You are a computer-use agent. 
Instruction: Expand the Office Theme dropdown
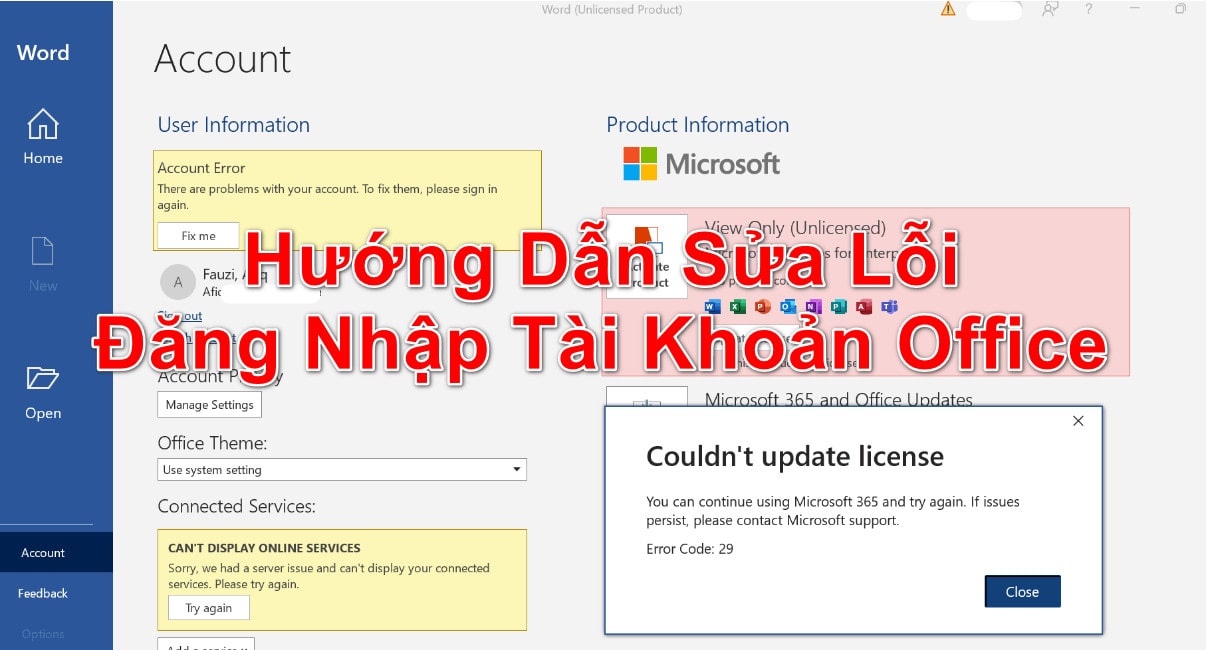point(517,470)
